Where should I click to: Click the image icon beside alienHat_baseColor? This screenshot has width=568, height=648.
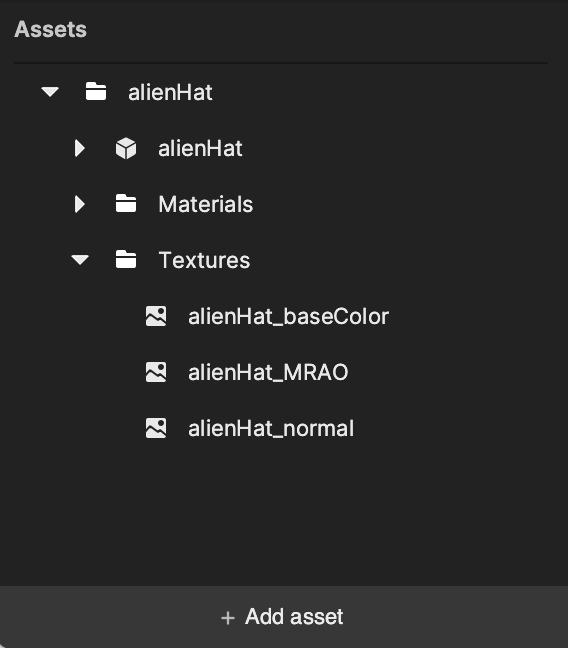pos(156,316)
